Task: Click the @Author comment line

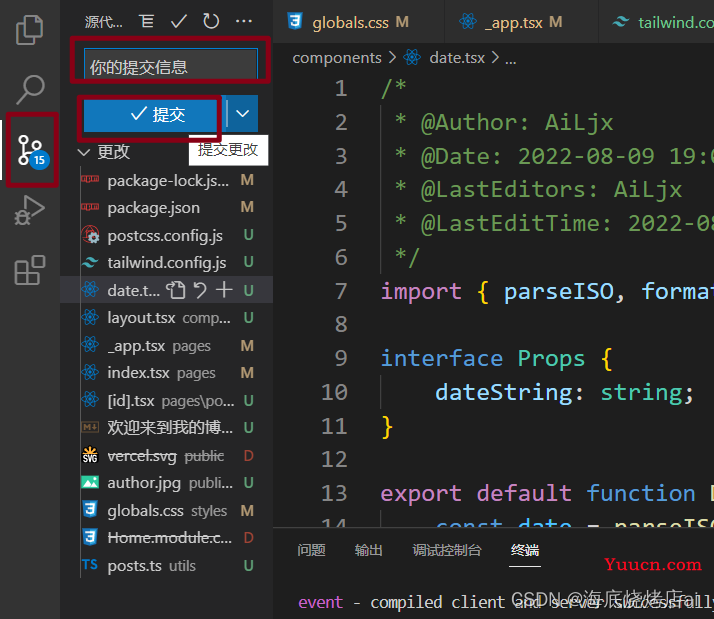Action: coord(504,123)
